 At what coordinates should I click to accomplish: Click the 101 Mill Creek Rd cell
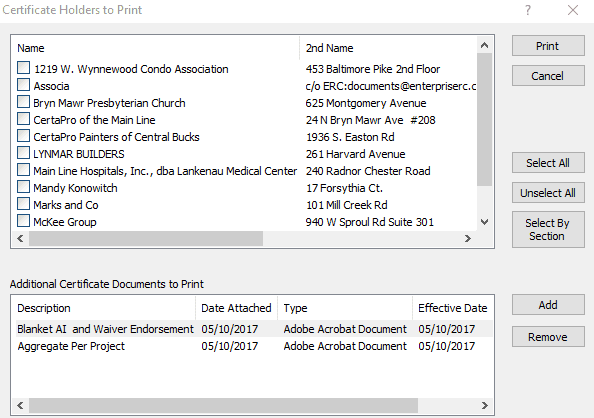[x=347, y=205]
